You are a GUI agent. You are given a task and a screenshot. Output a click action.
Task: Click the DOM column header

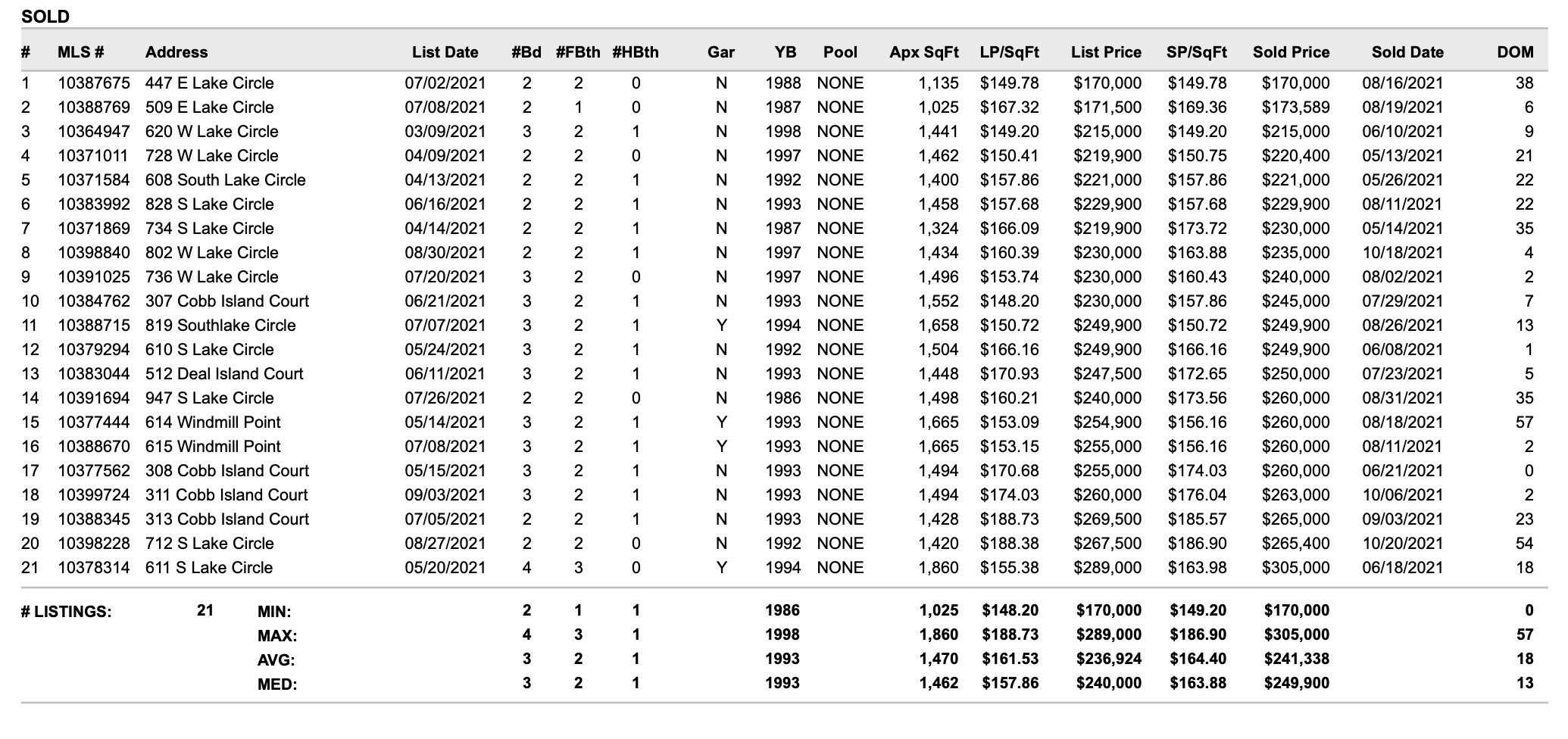click(x=1515, y=52)
